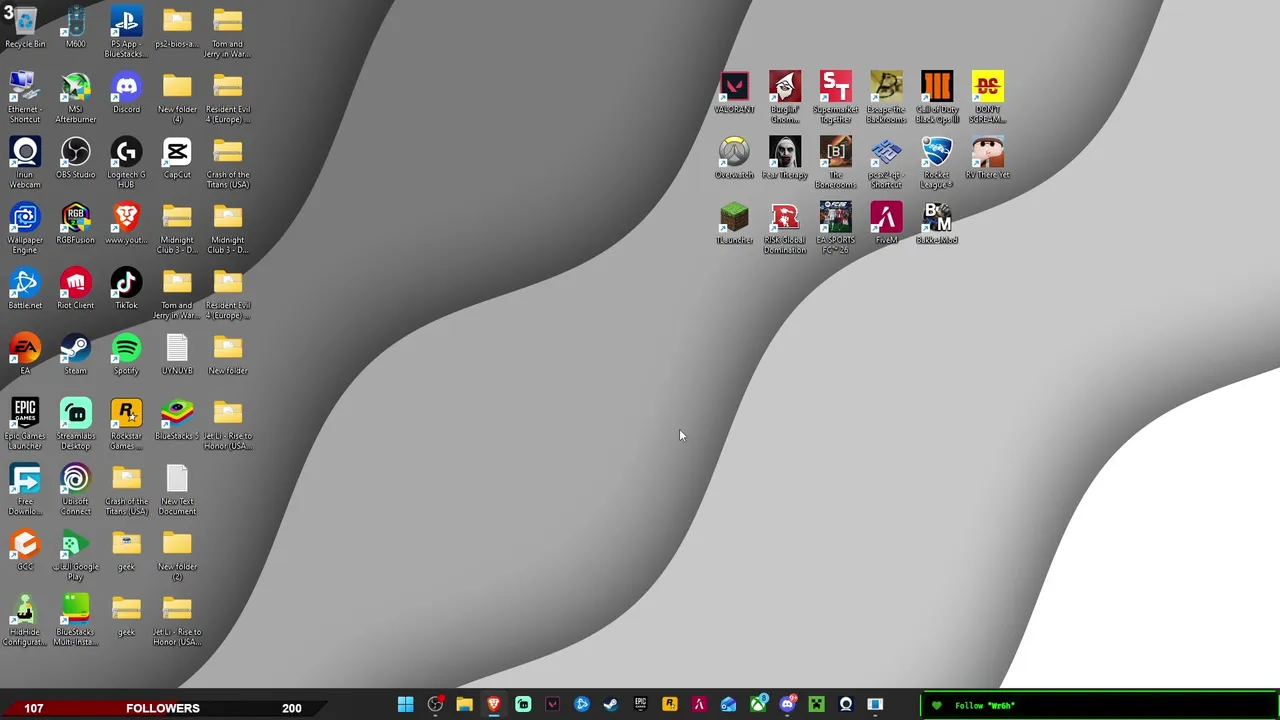The image size is (1280, 720).
Task: Select the Steam desktop shortcut
Action: click(75, 354)
